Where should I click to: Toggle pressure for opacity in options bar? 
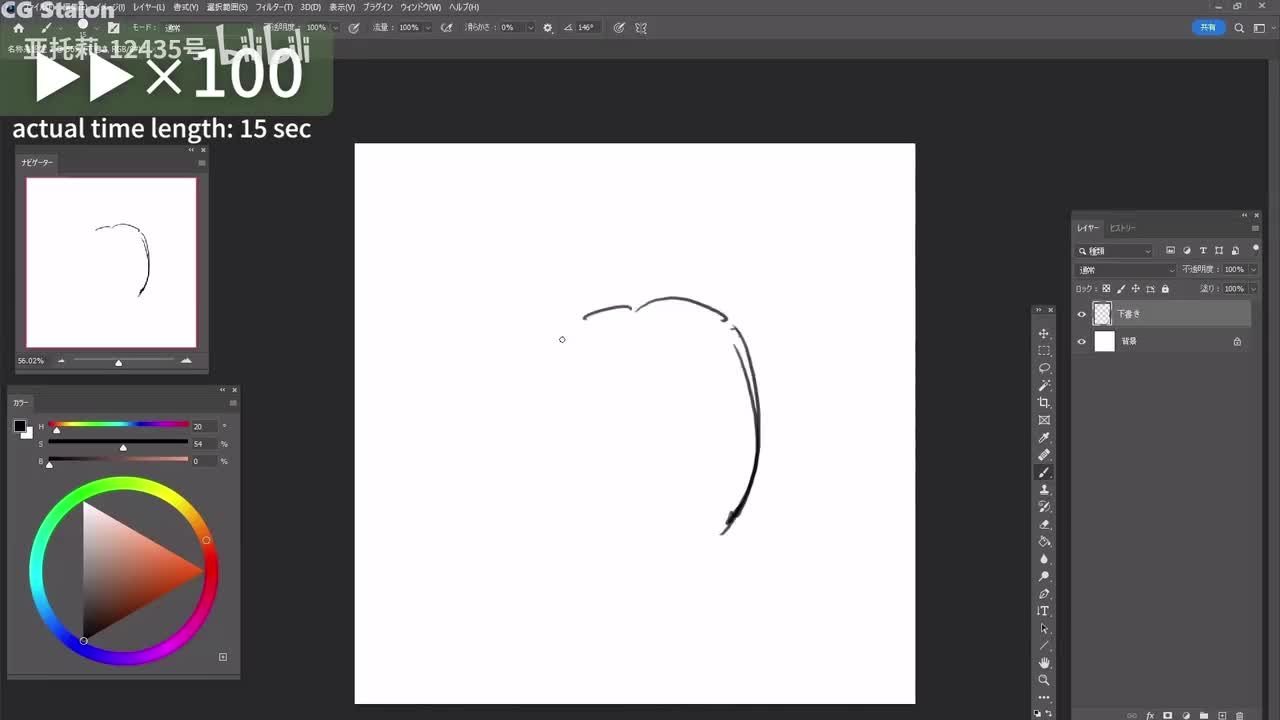pos(354,28)
